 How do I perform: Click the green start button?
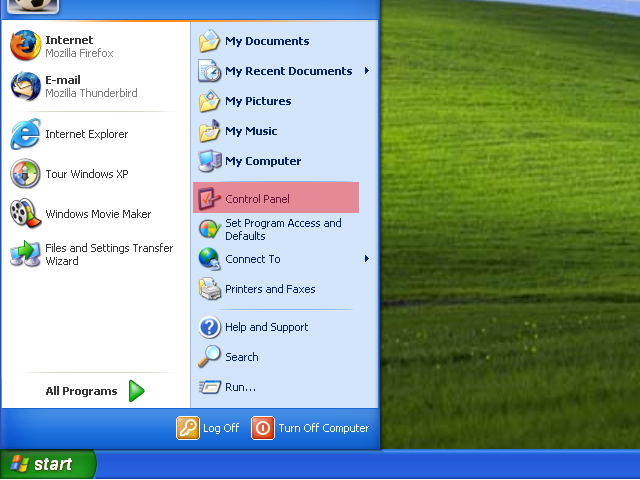pyautogui.click(x=48, y=464)
